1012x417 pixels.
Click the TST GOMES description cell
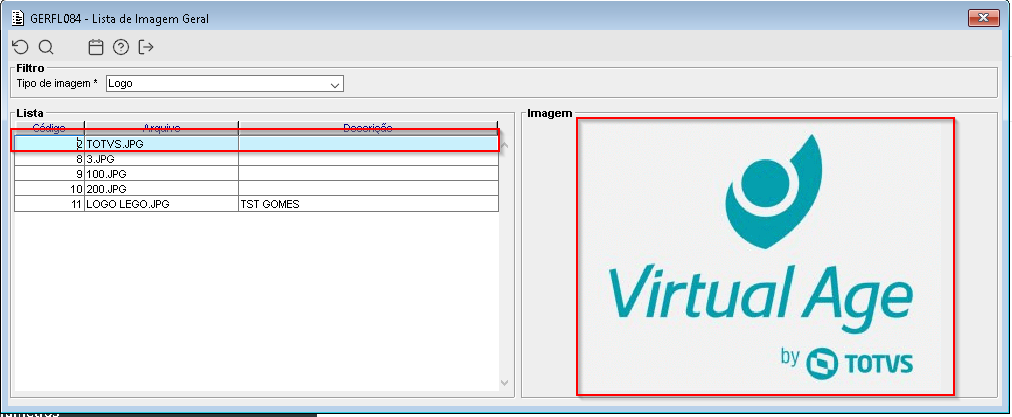(368, 204)
